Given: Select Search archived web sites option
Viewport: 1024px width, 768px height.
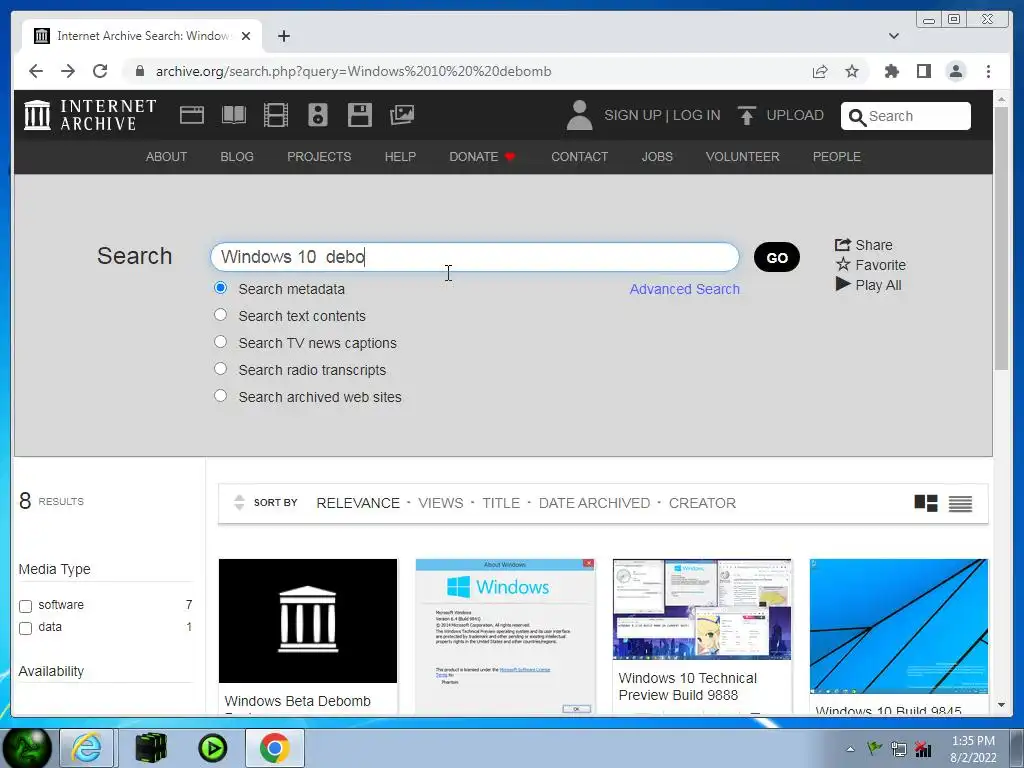Looking at the screenshot, I should 221,396.
